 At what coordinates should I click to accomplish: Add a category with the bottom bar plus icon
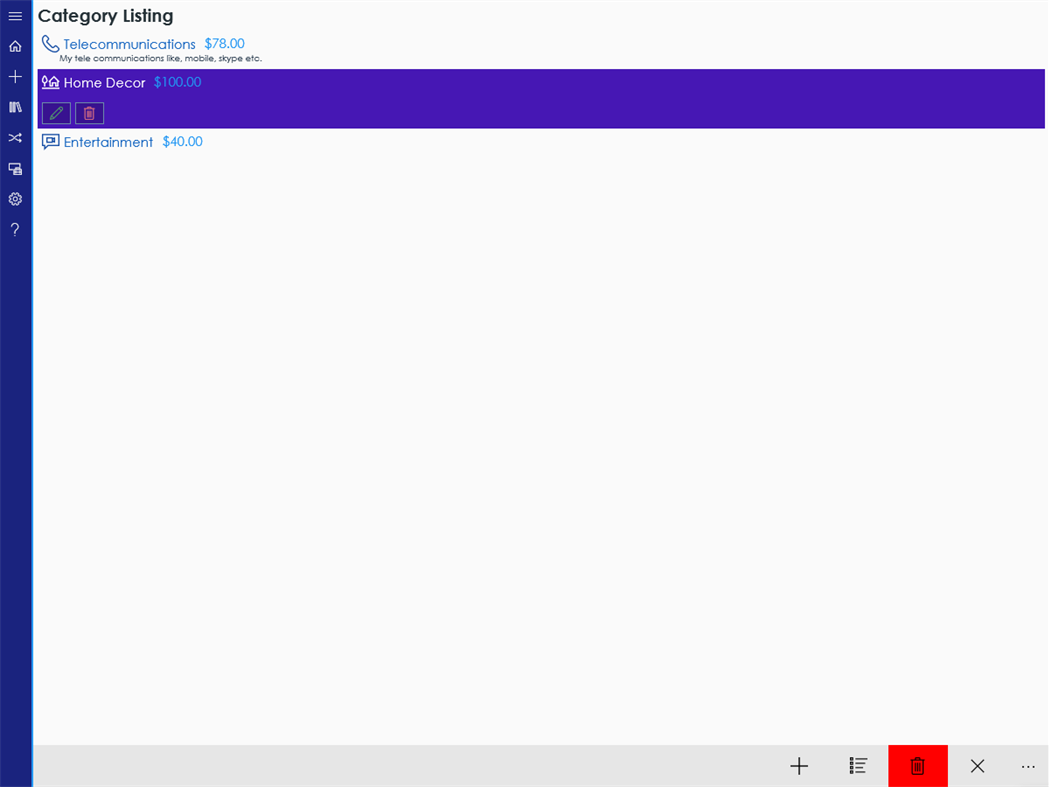pos(798,766)
